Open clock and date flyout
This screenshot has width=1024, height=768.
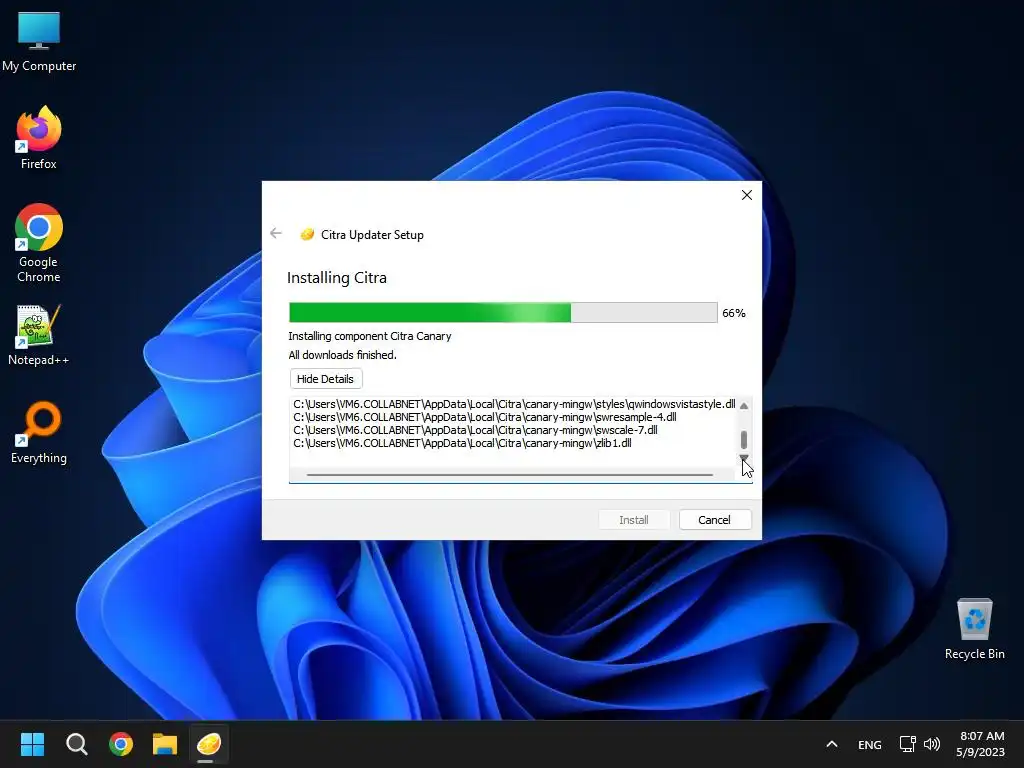981,744
